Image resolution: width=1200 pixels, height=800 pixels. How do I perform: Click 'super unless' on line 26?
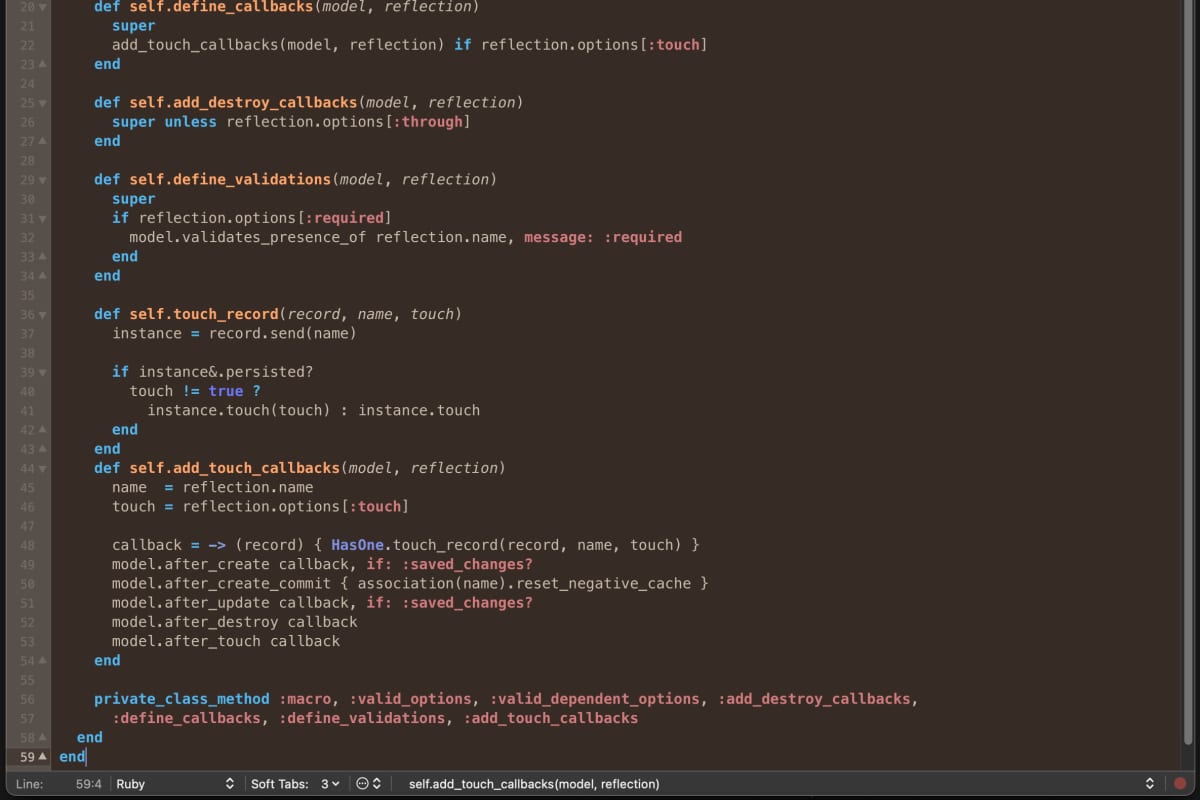(x=164, y=122)
